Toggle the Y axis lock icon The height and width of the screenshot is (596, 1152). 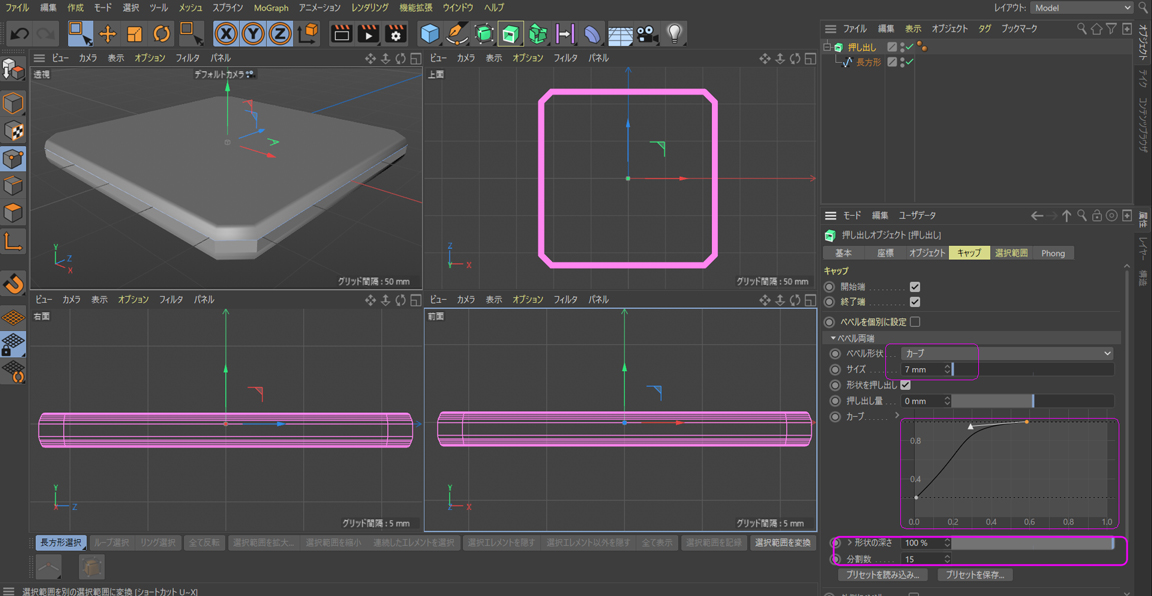click(254, 34)
